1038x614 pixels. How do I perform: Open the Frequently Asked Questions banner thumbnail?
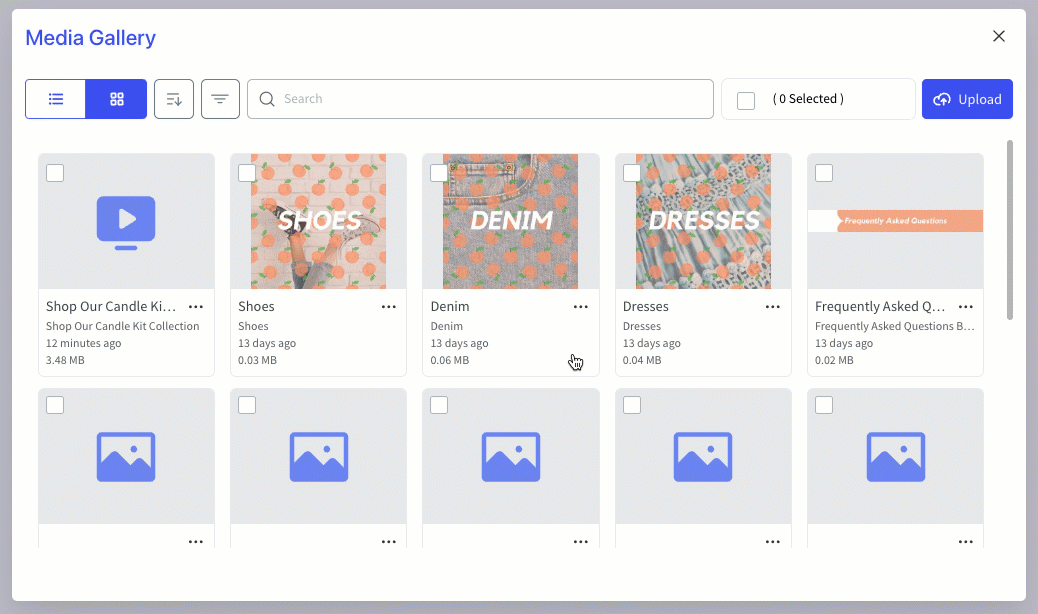[x=895, y=221]
